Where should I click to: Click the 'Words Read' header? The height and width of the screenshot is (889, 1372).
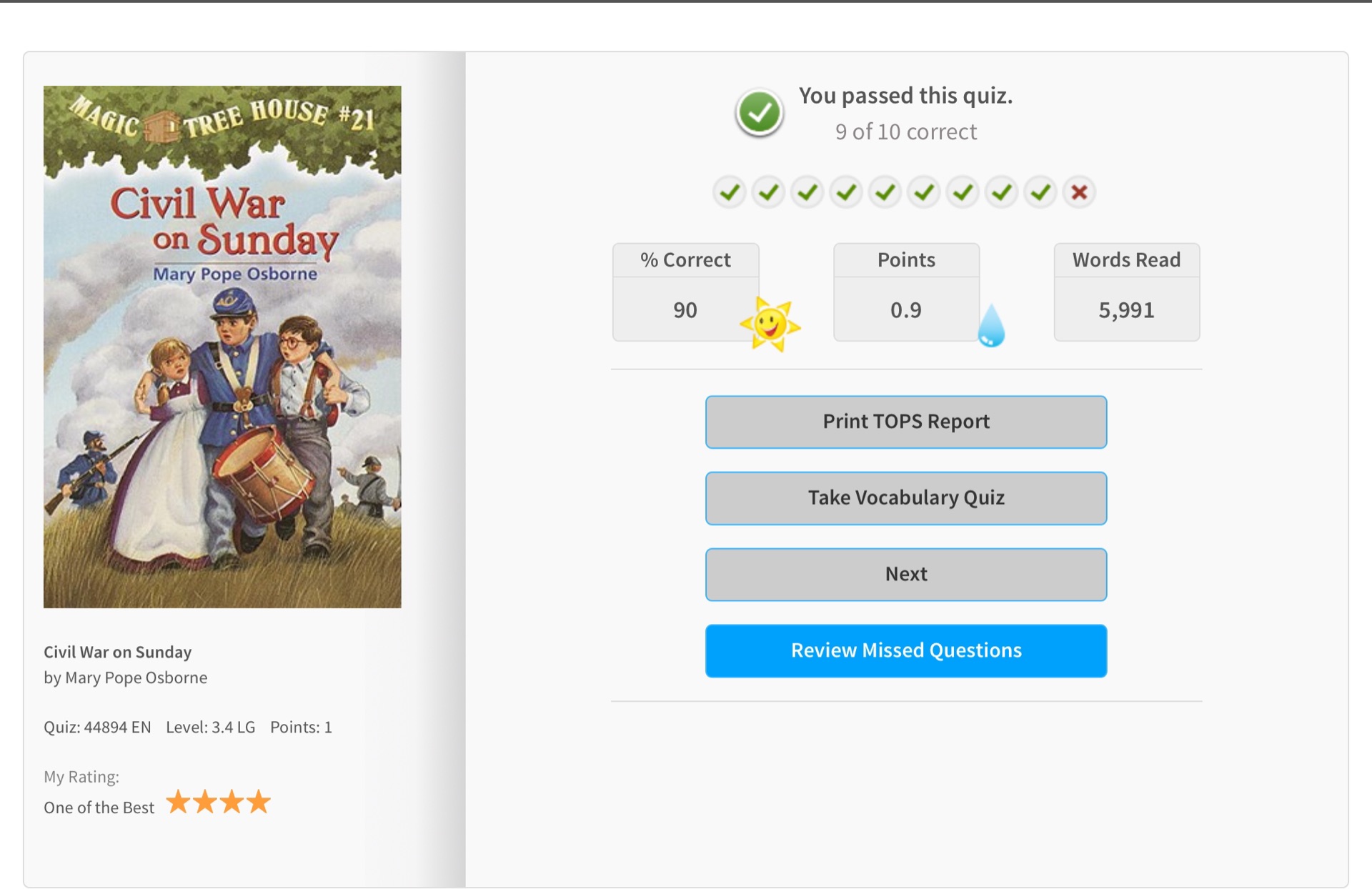1126,260
